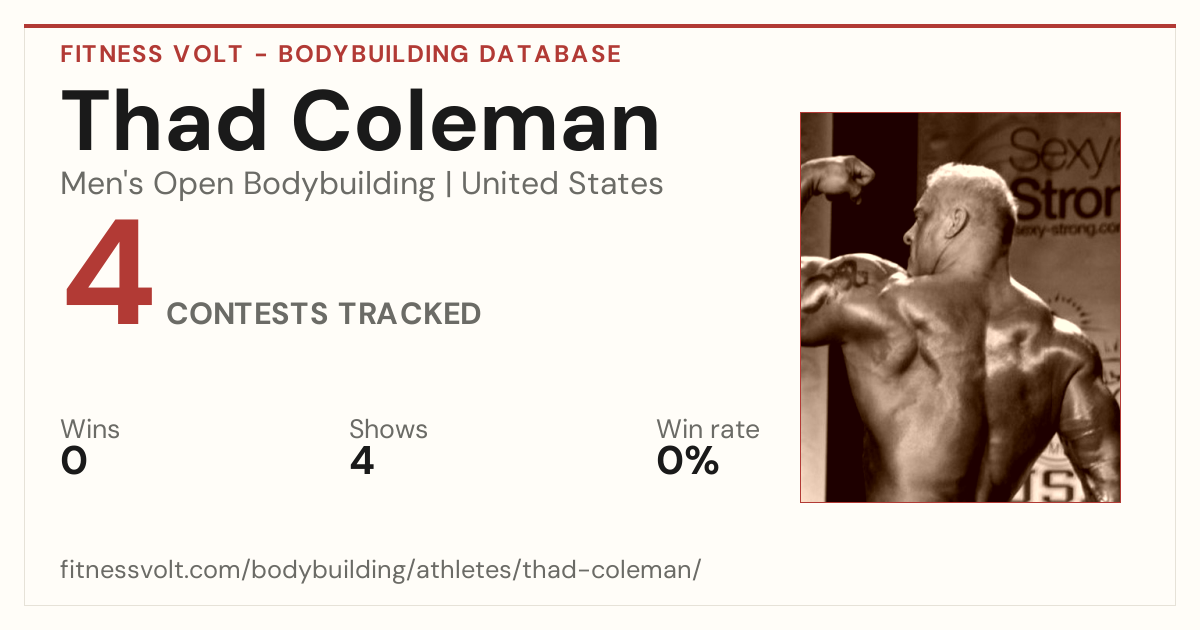Select the Men's Open Bodybuilding division text
The height and width of the screenshot is (630, 1200).
coord(248,184)
